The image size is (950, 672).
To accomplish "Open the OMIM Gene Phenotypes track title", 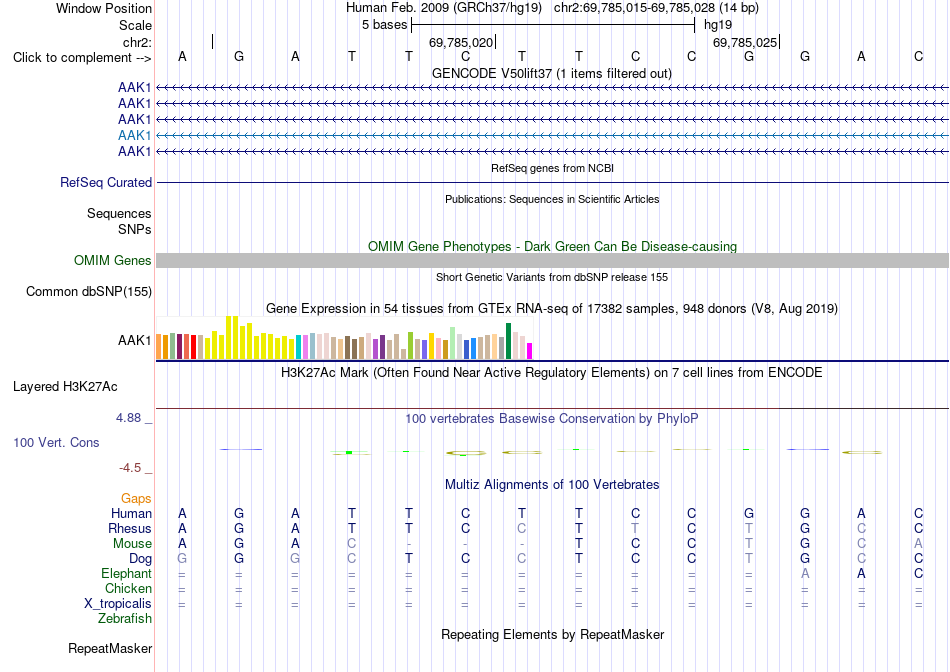I will tap(552, 247).
